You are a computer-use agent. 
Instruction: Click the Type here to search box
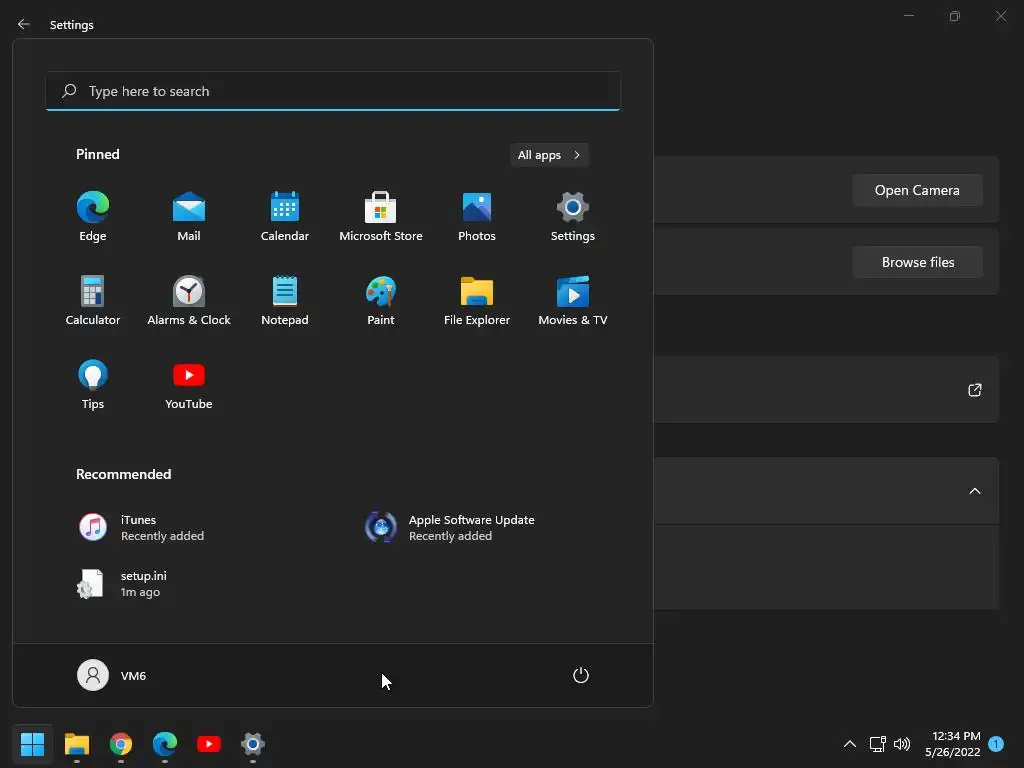click(x=333, y=91)
